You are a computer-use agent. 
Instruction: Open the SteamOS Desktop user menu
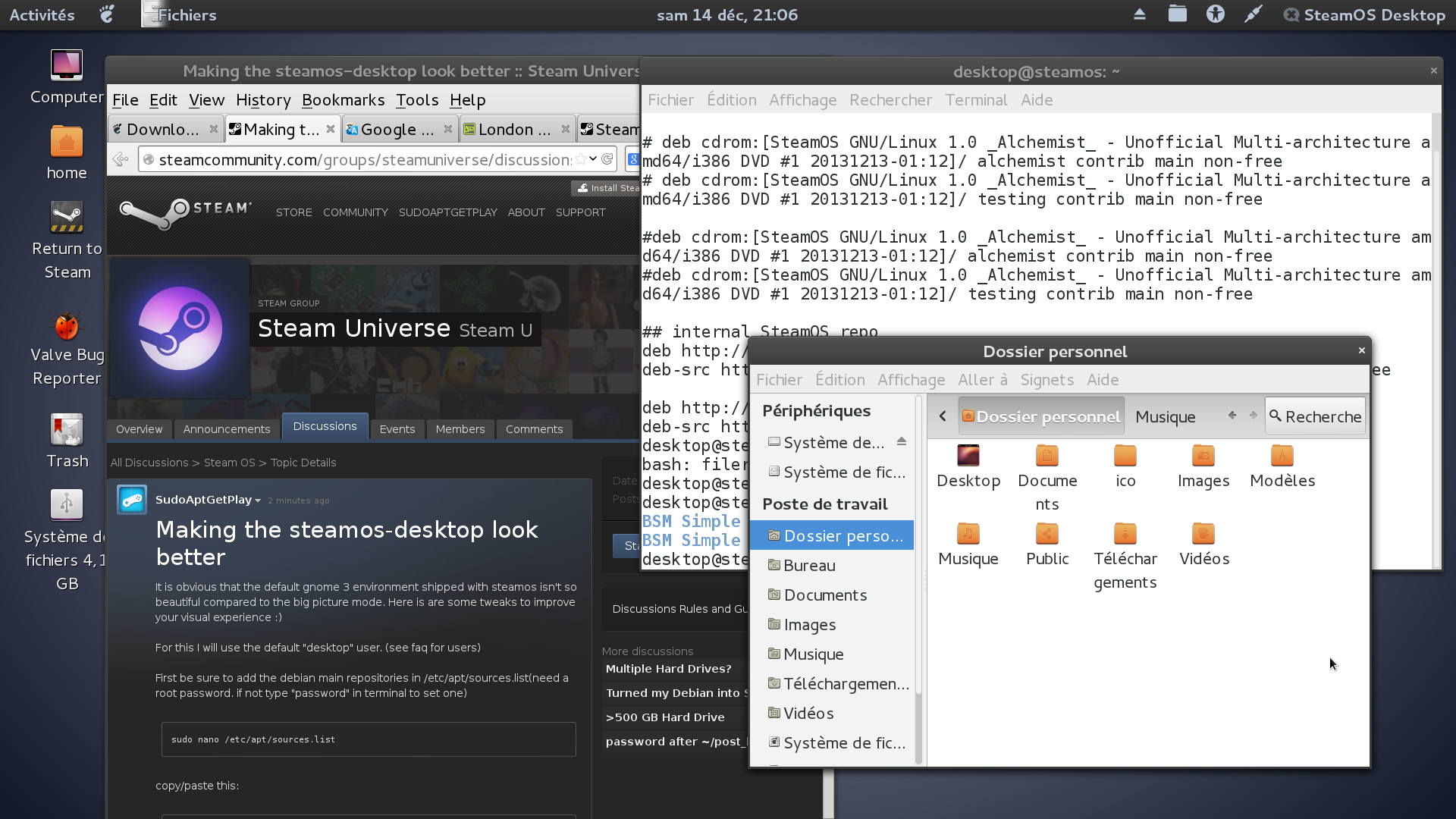[x=1365, y=14]
